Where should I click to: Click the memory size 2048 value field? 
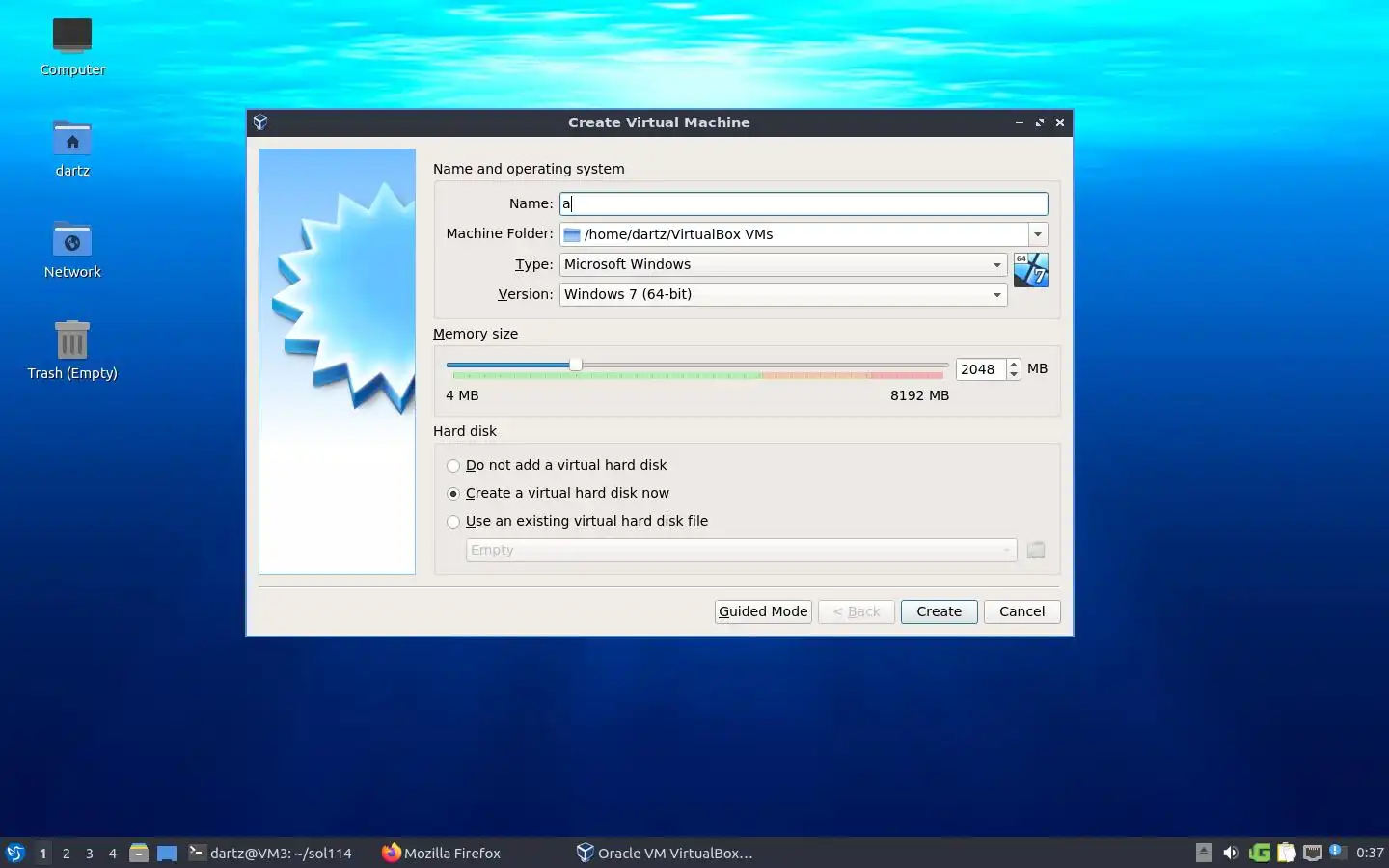click(x=981, y=369)
